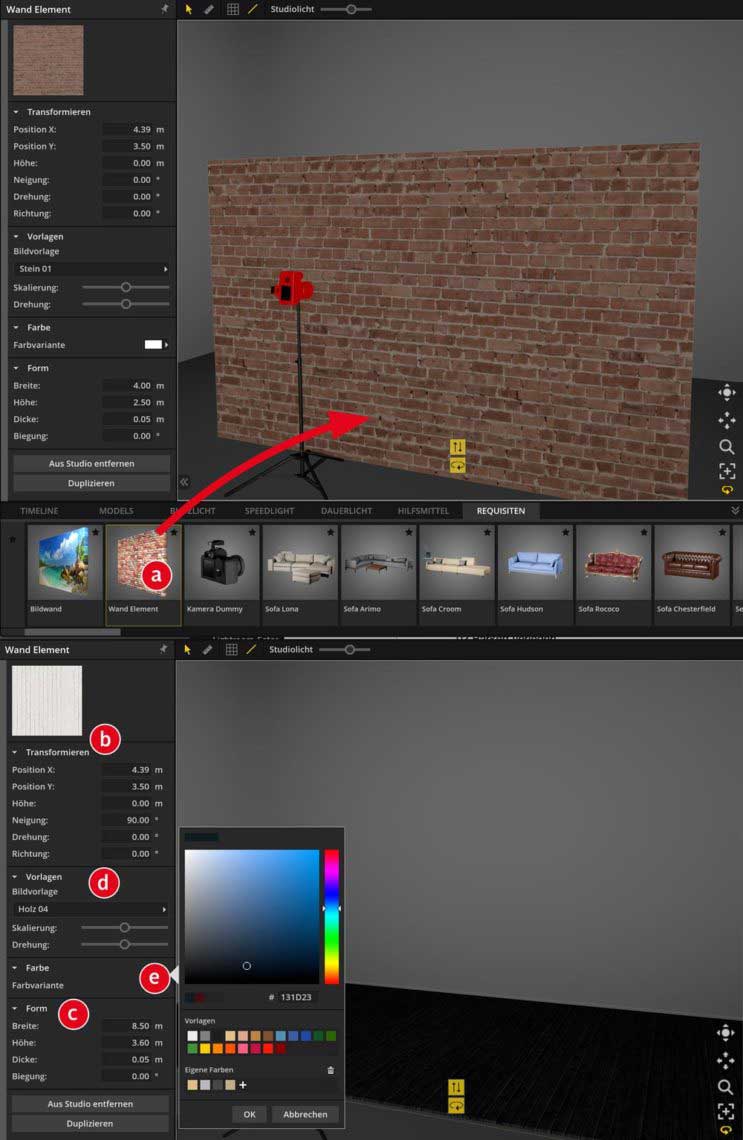
Task: Collapse Transformieren section in the Stein 01 panel
Action: tap(15, 112)
